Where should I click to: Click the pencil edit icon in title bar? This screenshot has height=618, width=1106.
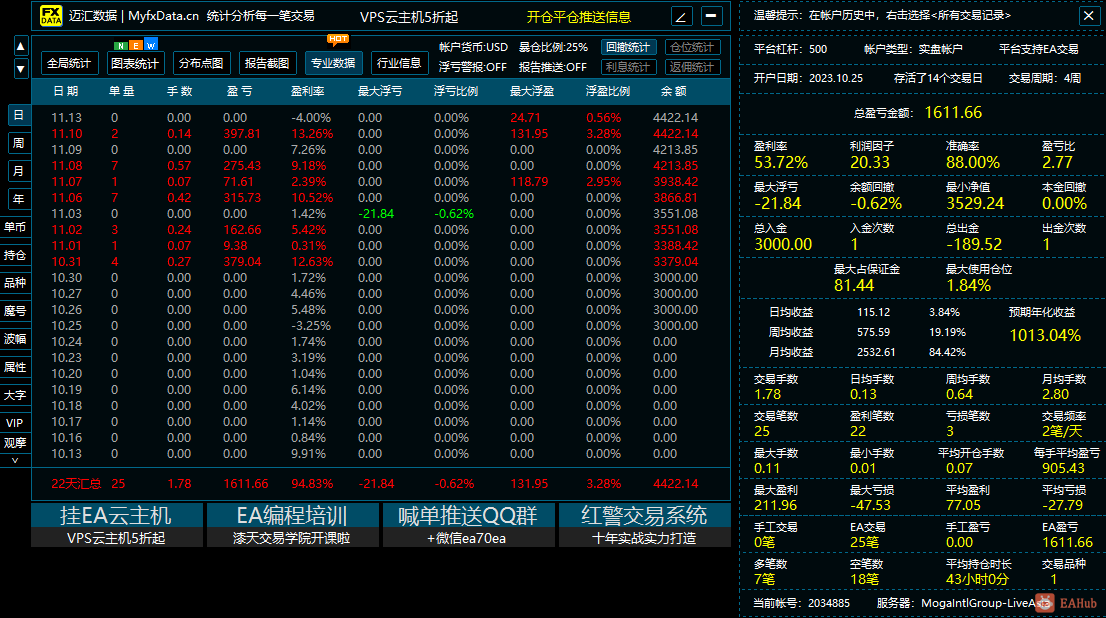tap(681, 16)
